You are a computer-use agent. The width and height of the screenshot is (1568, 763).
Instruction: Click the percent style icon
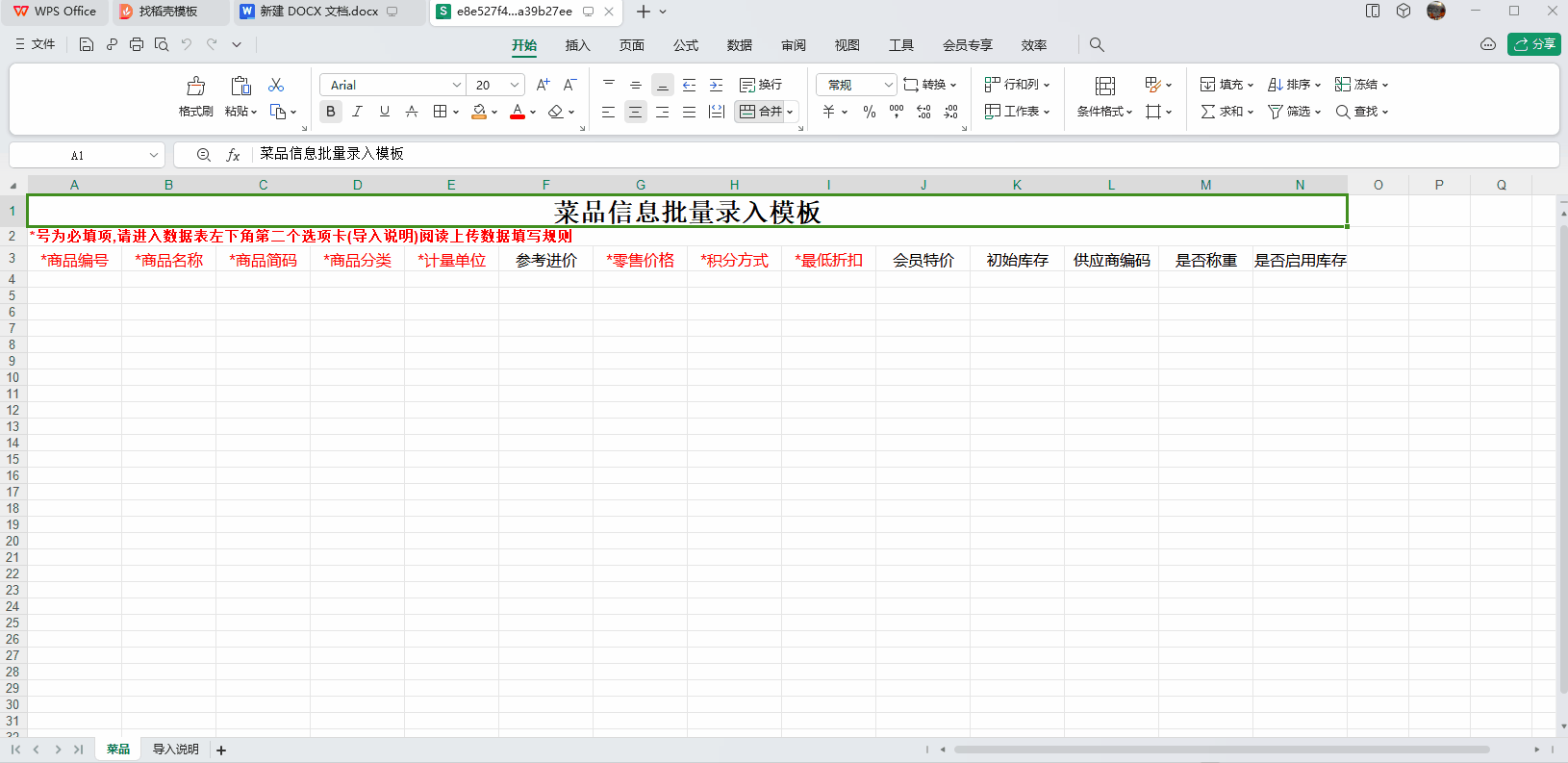pyautogui.click(x=870, y=112)
